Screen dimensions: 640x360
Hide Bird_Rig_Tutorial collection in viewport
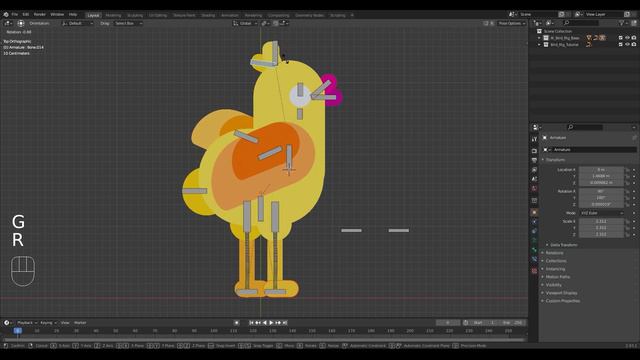point(627,44)
